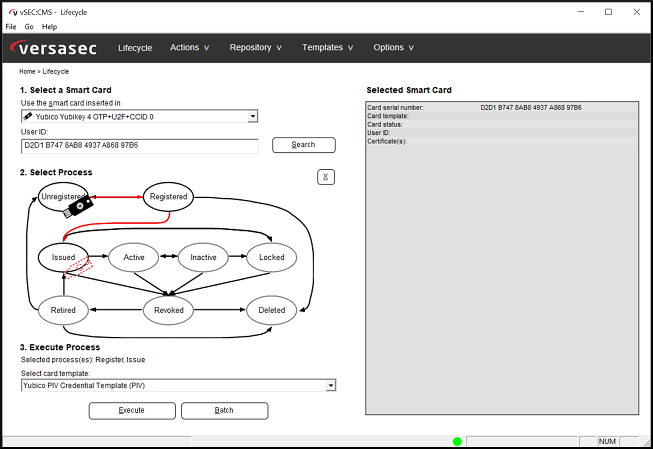Open the Repository navigation menu

[x=255, y=47]
